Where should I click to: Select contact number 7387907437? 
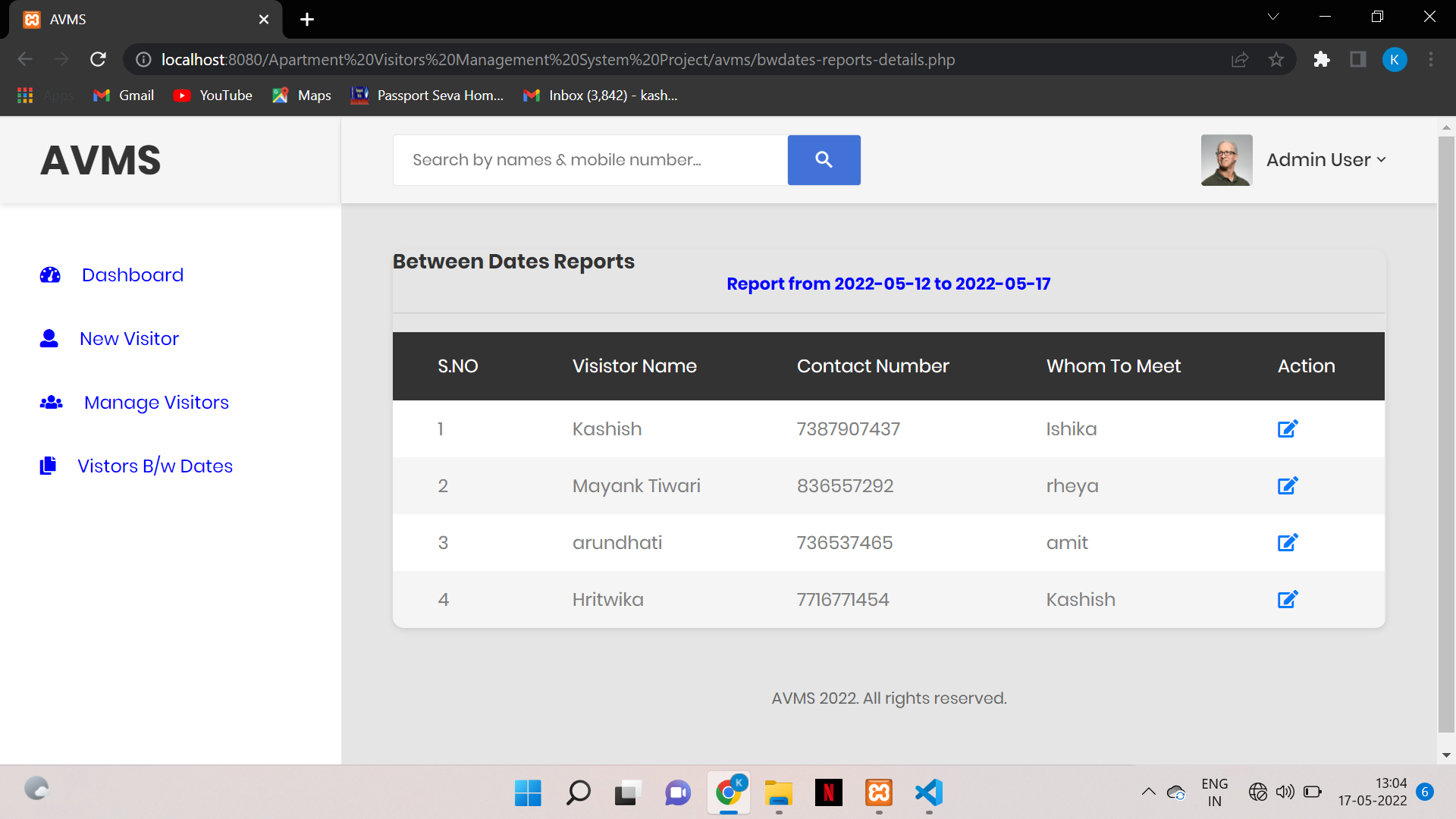[x=848, y=428]
